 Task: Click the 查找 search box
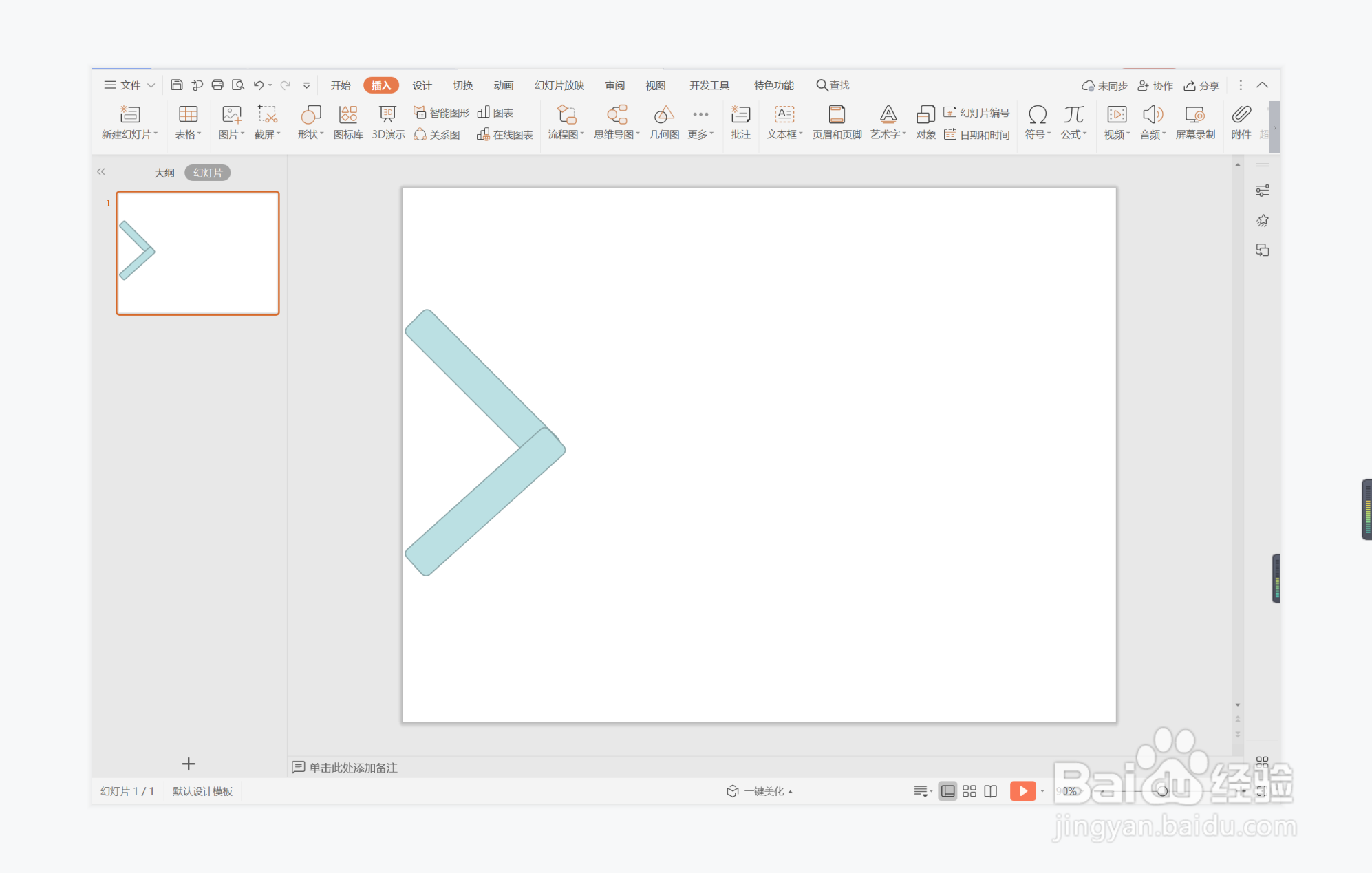(x=833, y=85)
